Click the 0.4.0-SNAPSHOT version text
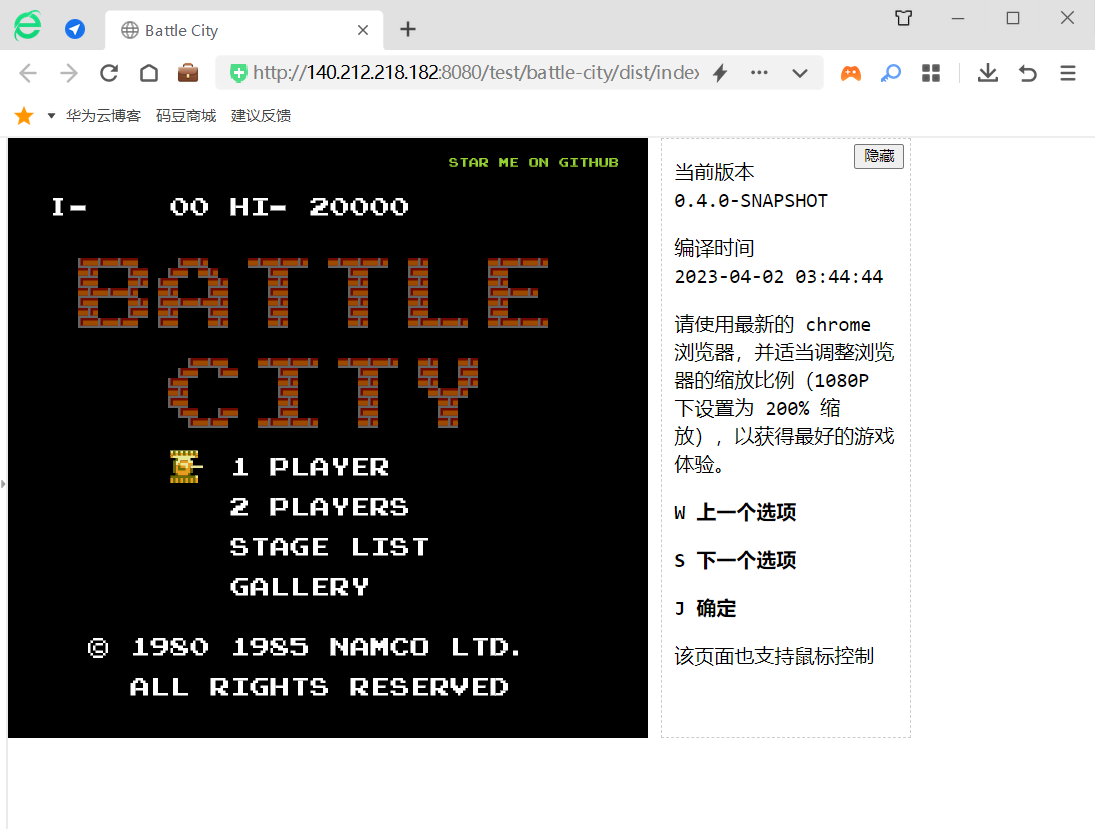 coord(751,201)
